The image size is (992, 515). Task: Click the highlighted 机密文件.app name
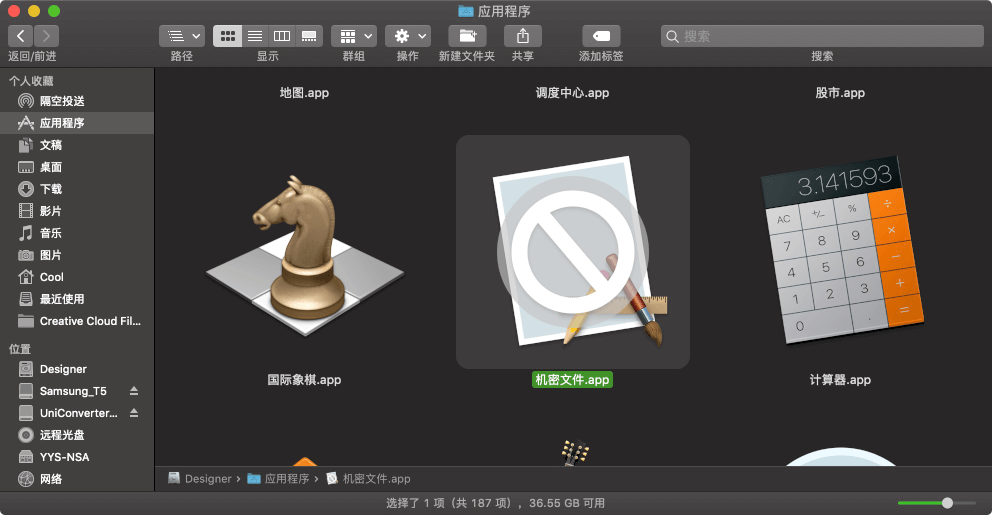[573, 380]
